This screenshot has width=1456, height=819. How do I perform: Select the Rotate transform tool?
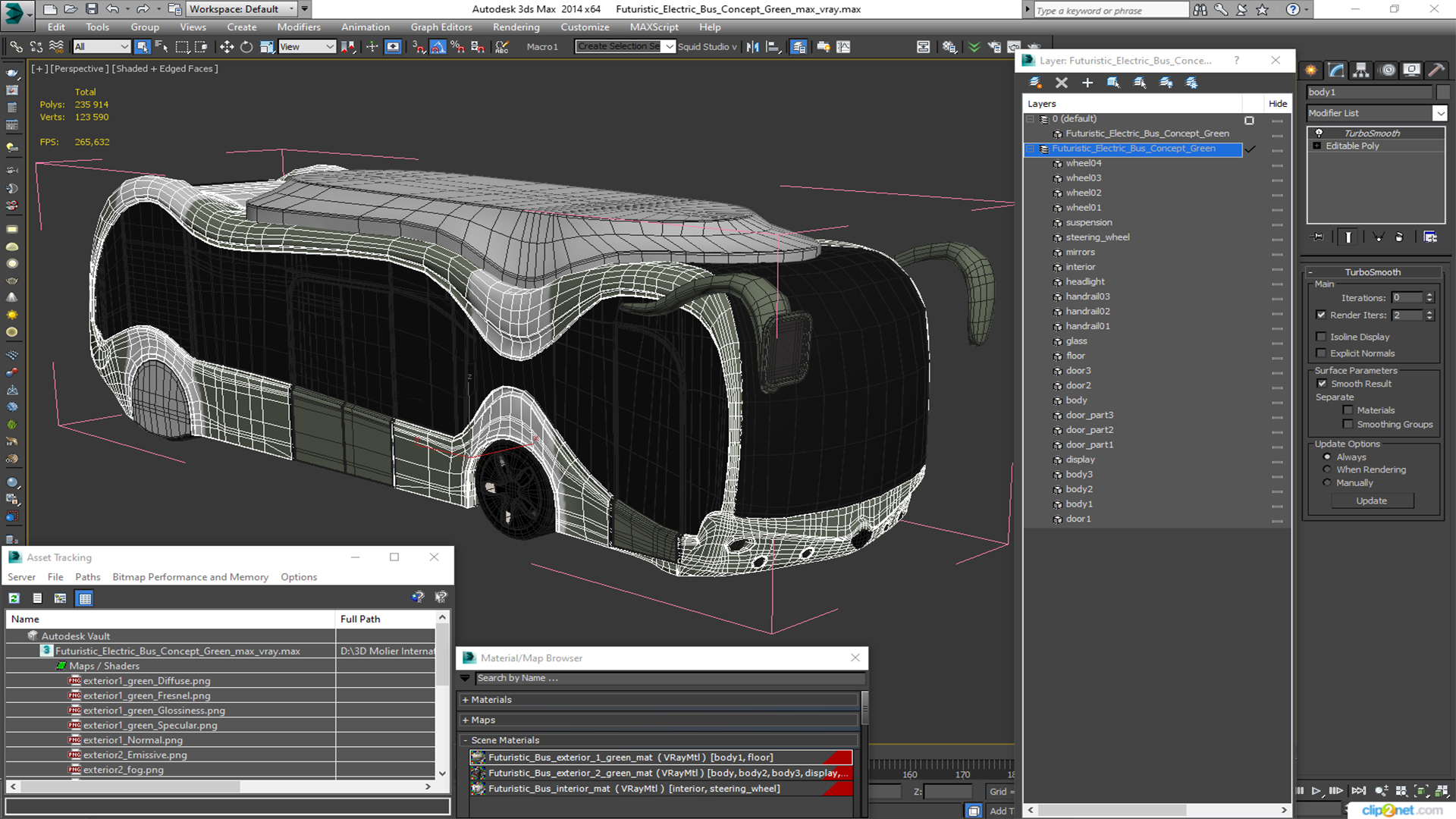(x=246, y=47)
